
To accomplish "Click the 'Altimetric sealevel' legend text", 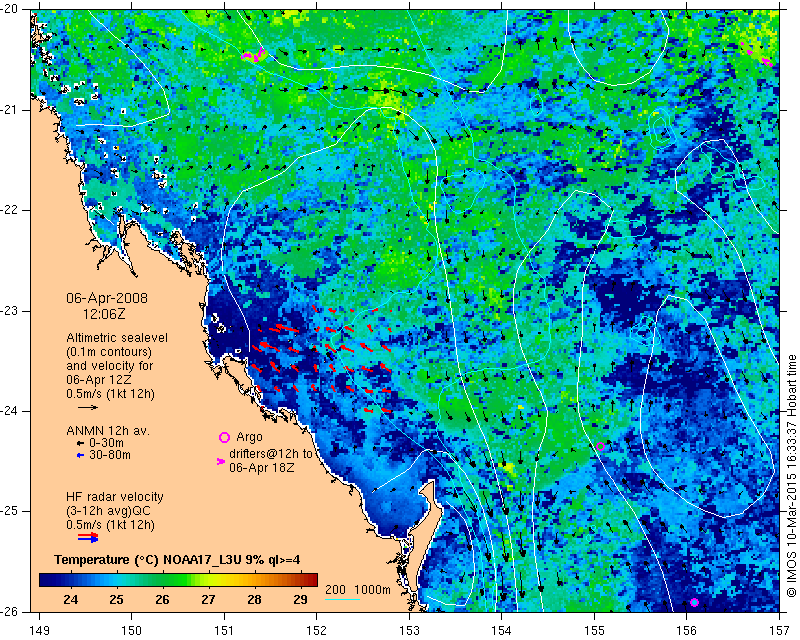I will [117, 338].
